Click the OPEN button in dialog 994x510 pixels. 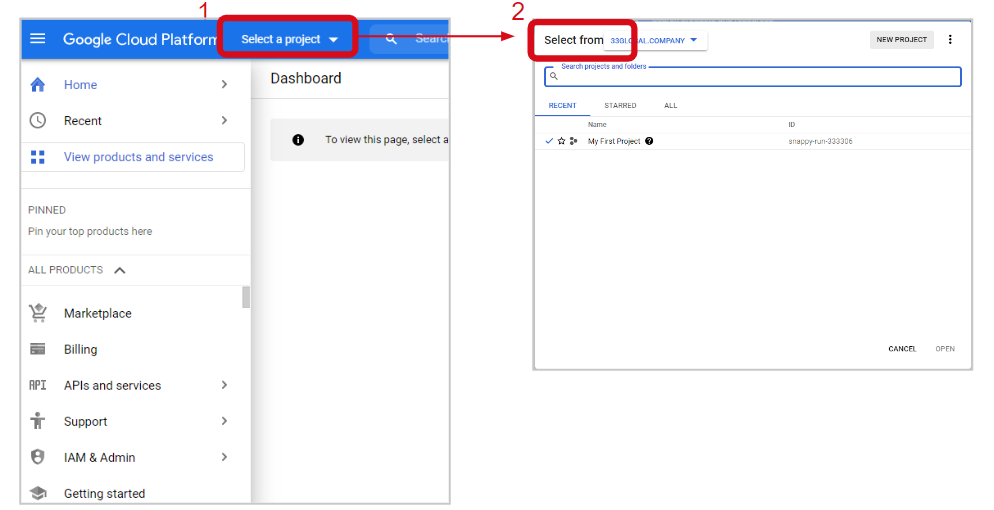click(x=945, y=349)
